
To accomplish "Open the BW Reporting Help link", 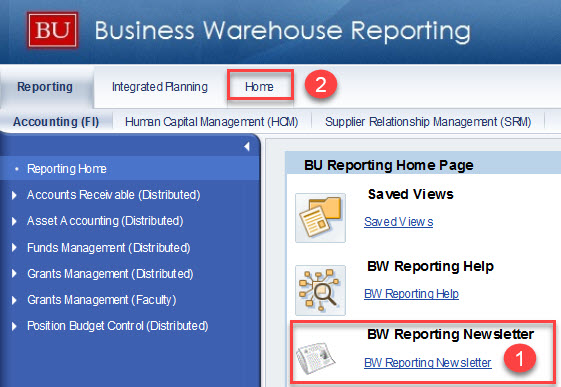I will tap(411, 294).
